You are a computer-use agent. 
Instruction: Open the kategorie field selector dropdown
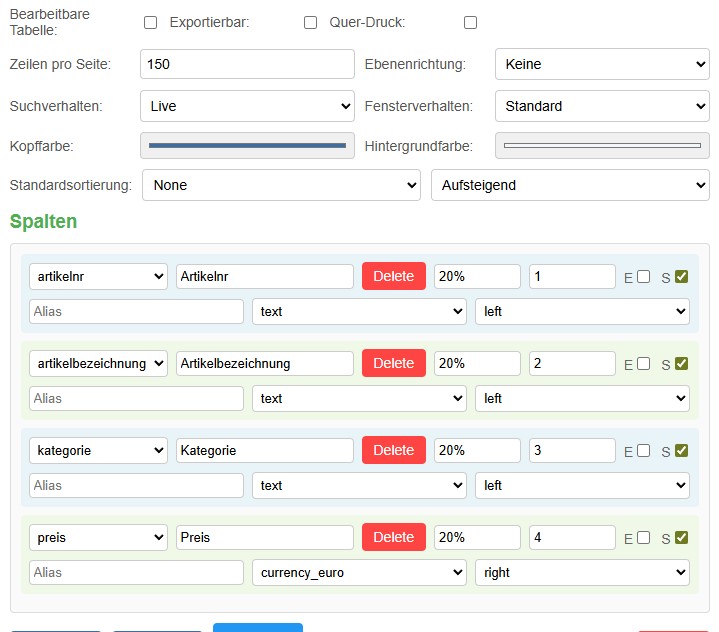pos(98,451)
